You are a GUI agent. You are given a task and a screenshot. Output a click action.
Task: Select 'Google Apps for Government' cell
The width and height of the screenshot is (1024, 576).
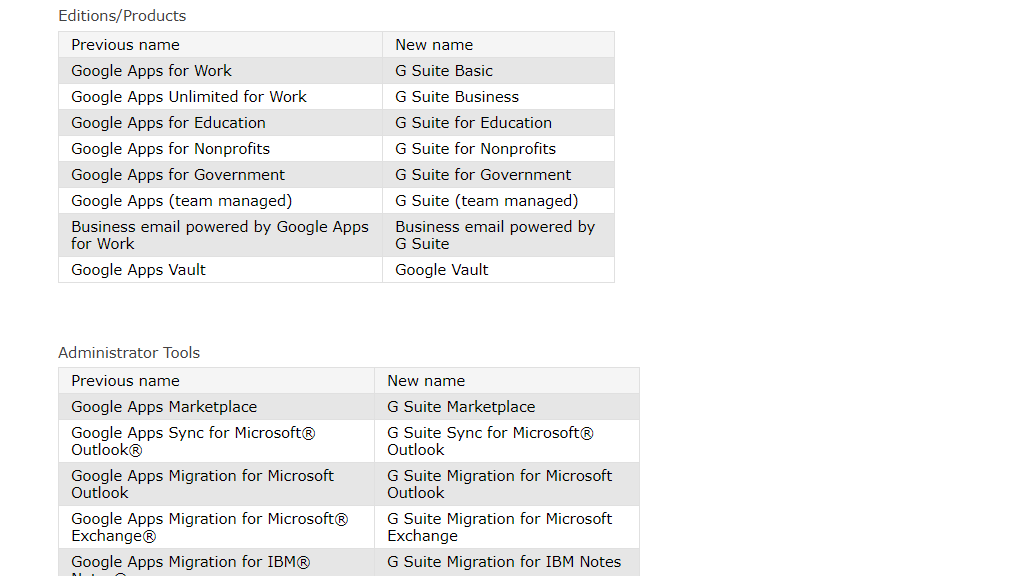click(x=220, y=175)
